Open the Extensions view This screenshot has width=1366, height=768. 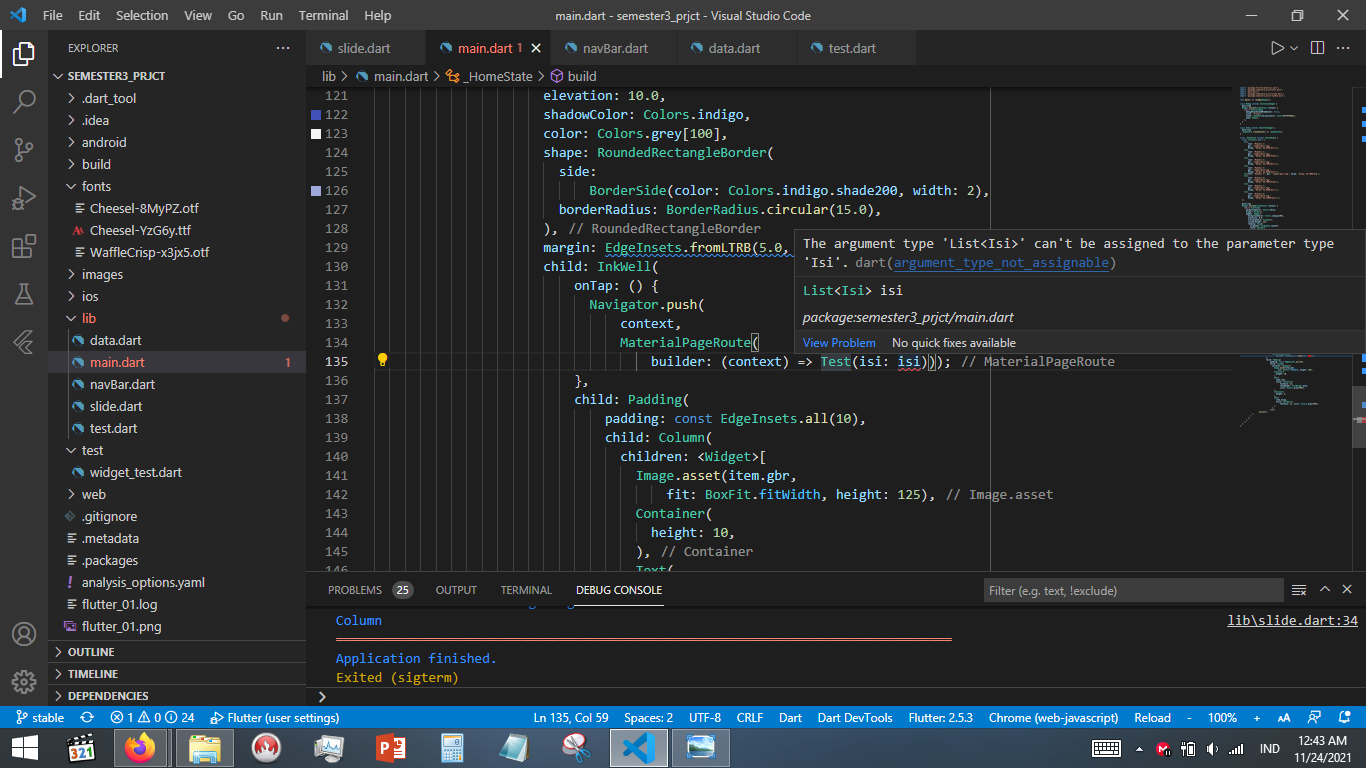(24, 246)
